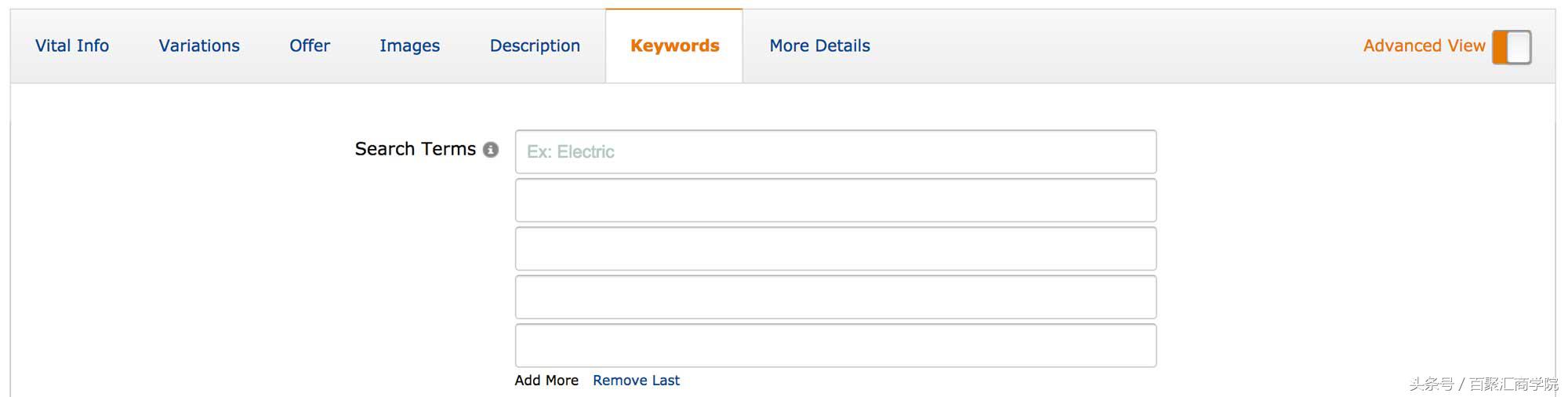1568x397 pixels.
Task: Click the Remove Last link
Action: pyautogui.click(x=636, y=381)
